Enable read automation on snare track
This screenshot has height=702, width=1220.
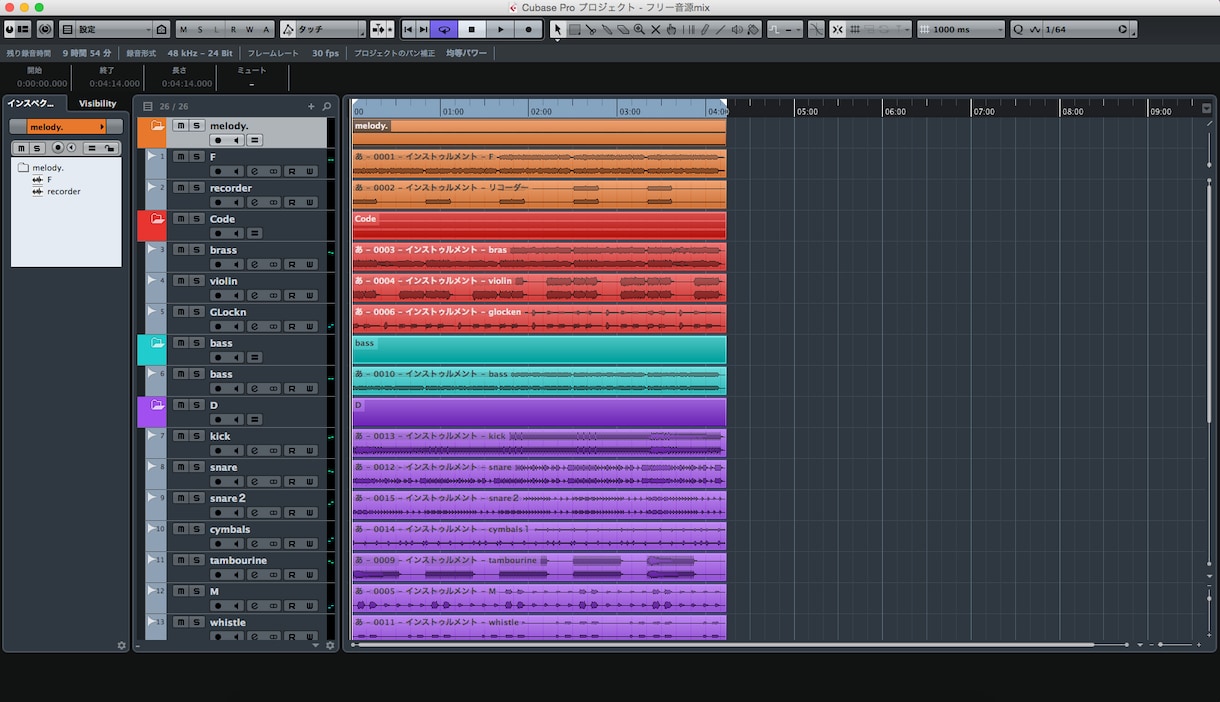coord(291,482)
